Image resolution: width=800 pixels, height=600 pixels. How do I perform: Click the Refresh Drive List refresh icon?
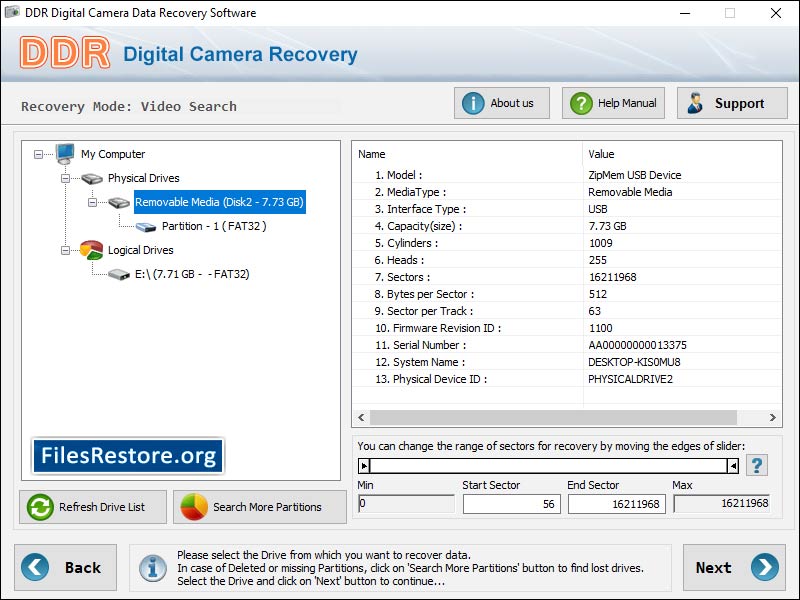pos(38,507)
